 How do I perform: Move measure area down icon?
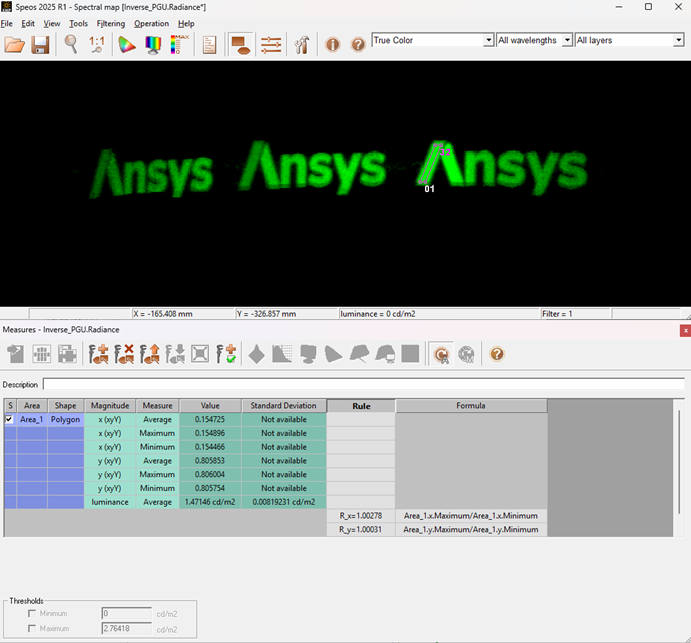pyautogui.click(x=175, y=354)
